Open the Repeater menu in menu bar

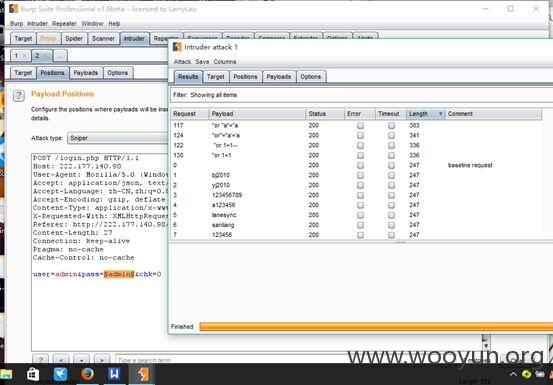tap(64, 24)
